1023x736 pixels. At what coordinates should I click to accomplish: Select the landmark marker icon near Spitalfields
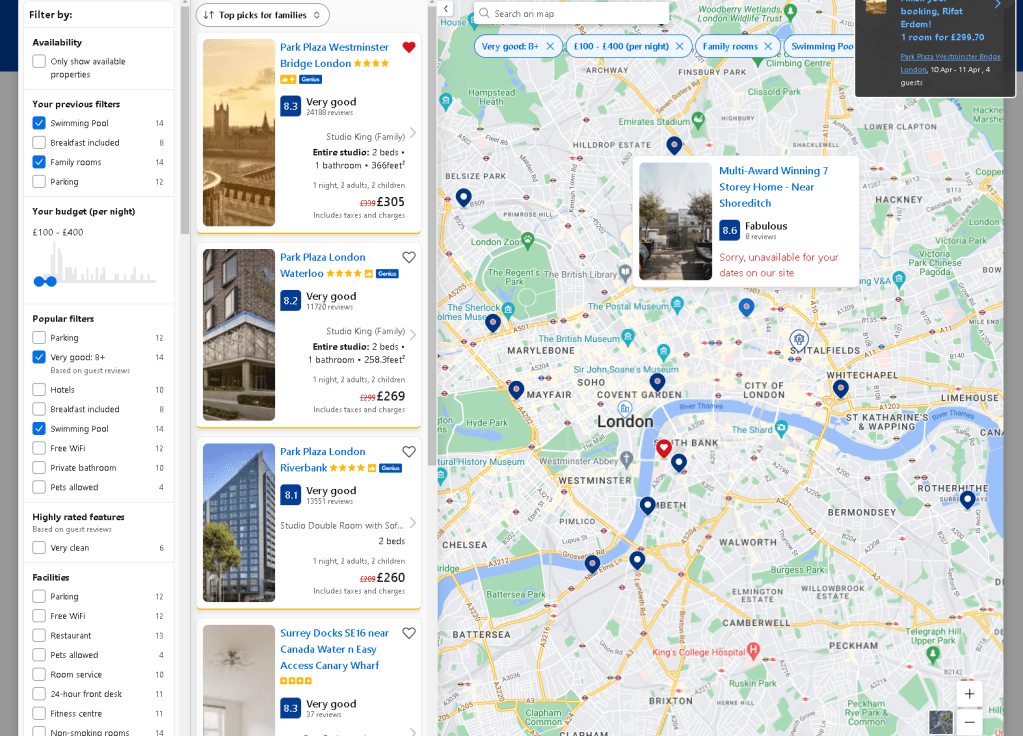799,339
